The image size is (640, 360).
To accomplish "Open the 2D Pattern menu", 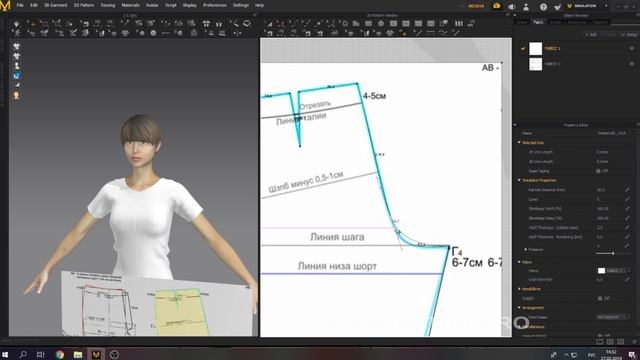I will coord(84,5).
